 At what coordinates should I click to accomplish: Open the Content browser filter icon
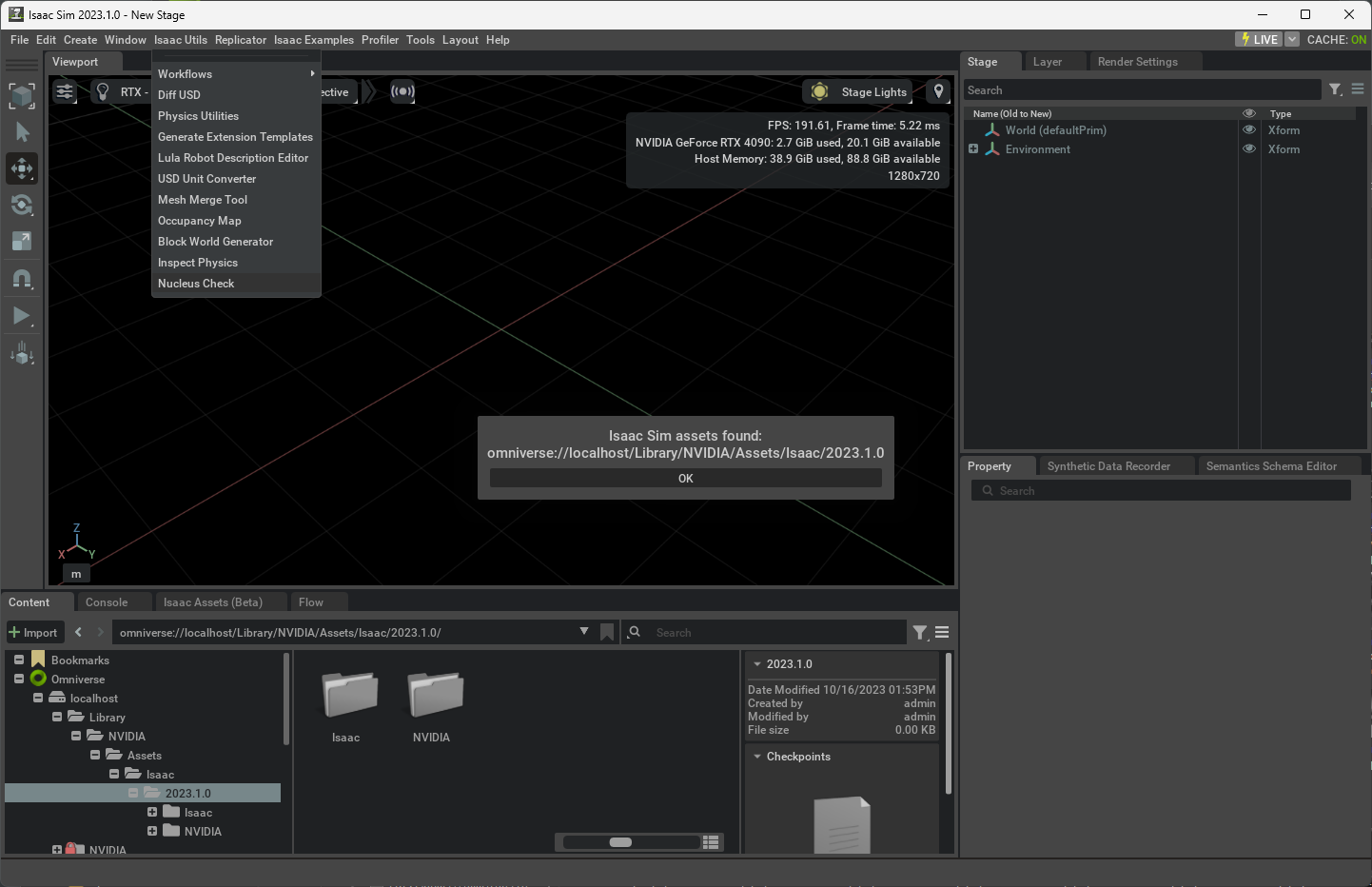(920, 633)
